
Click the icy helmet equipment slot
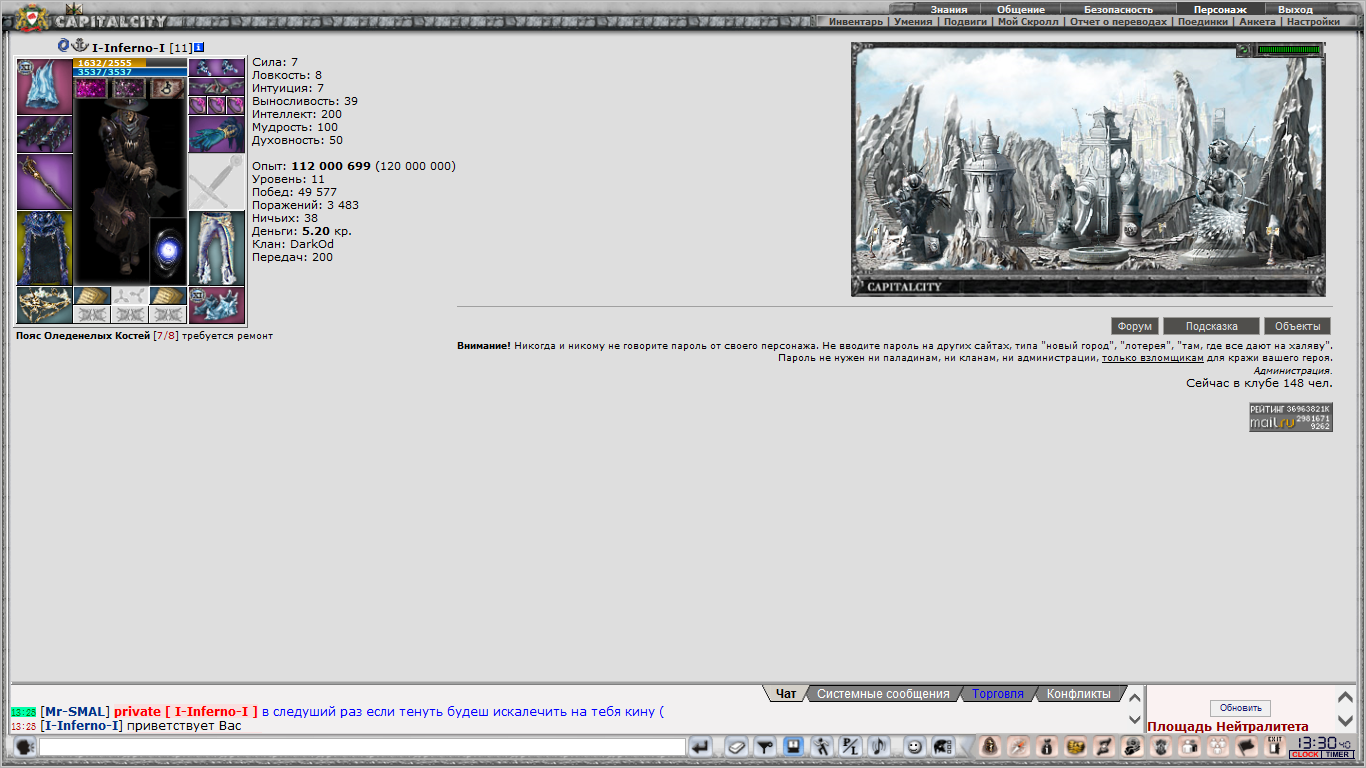pyautogui.click(x=44, y=86)
